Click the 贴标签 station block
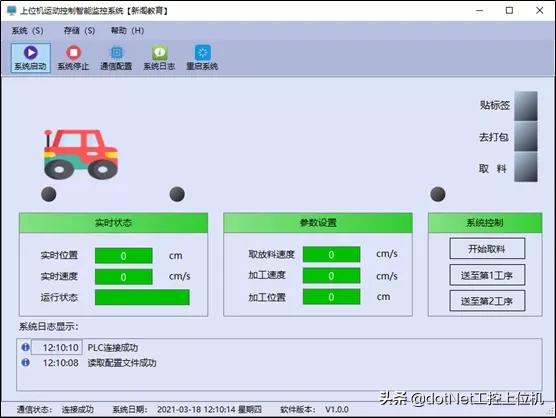Screen dimensions: 556x418 point(526,106)
